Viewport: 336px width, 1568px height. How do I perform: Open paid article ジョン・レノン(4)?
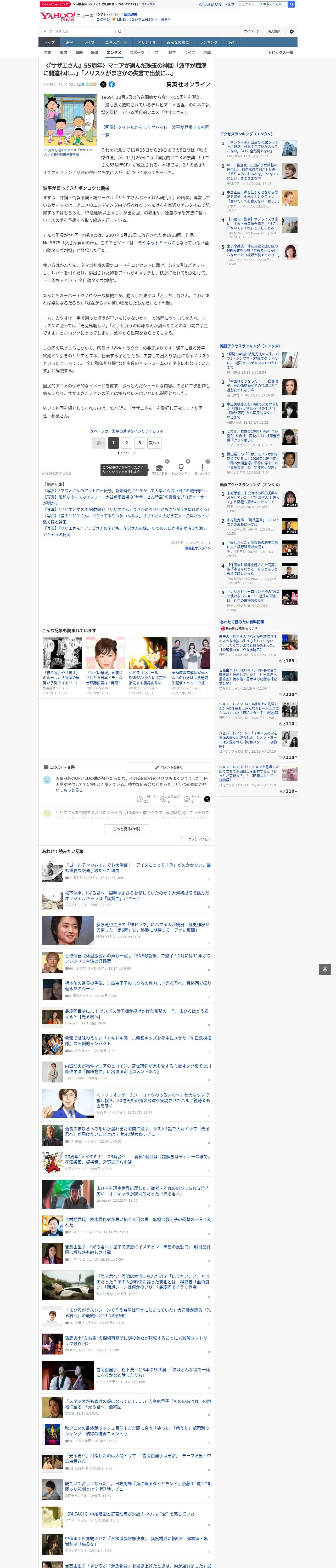249,708
